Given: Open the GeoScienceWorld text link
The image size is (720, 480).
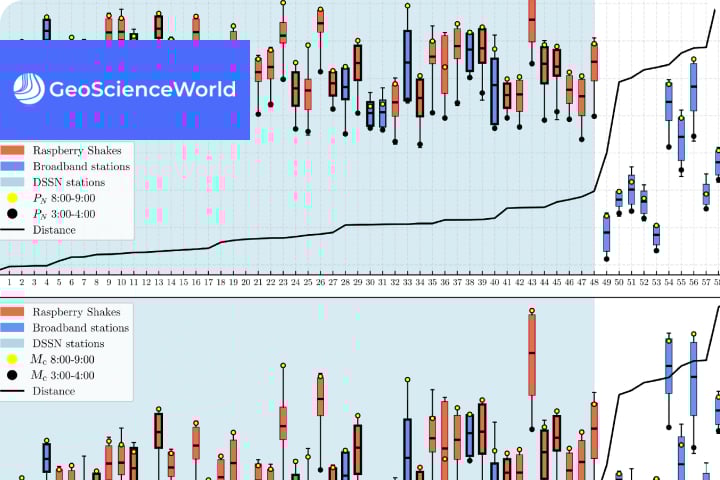Looking at the screenshot, I should click(143, 89).
